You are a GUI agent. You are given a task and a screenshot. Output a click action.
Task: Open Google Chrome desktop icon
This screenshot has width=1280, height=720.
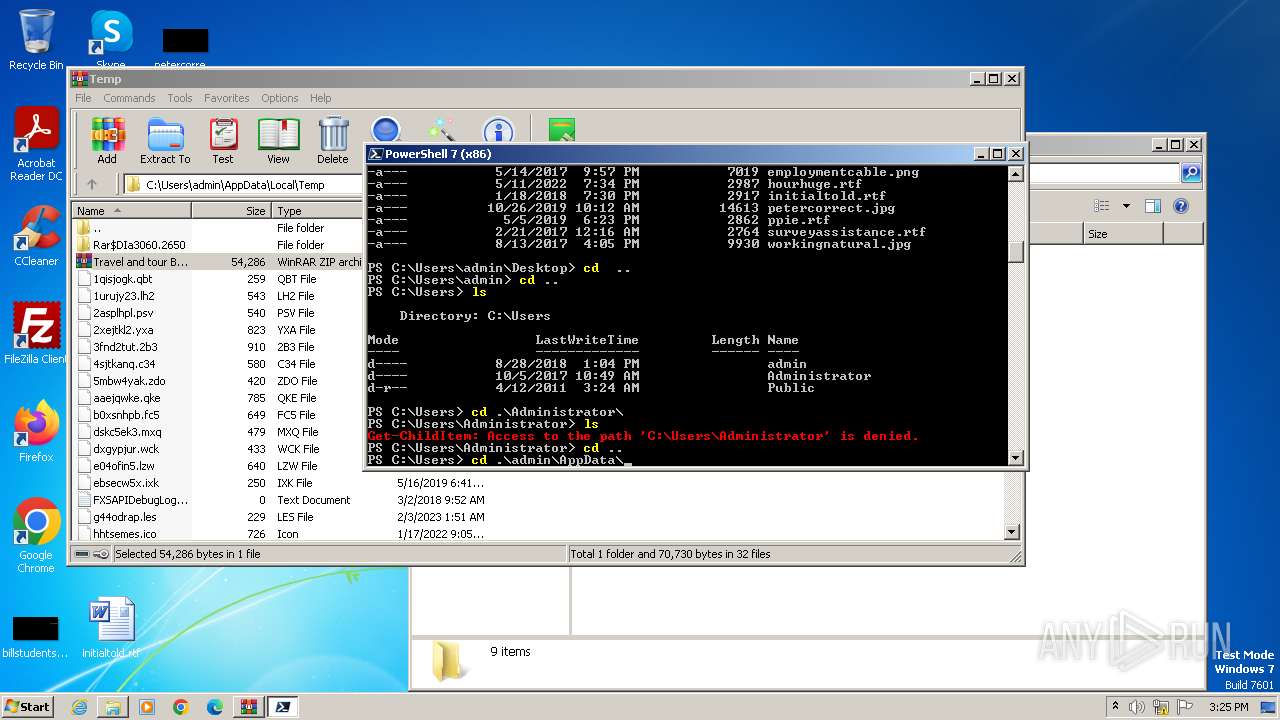click(x=36, y=536)
